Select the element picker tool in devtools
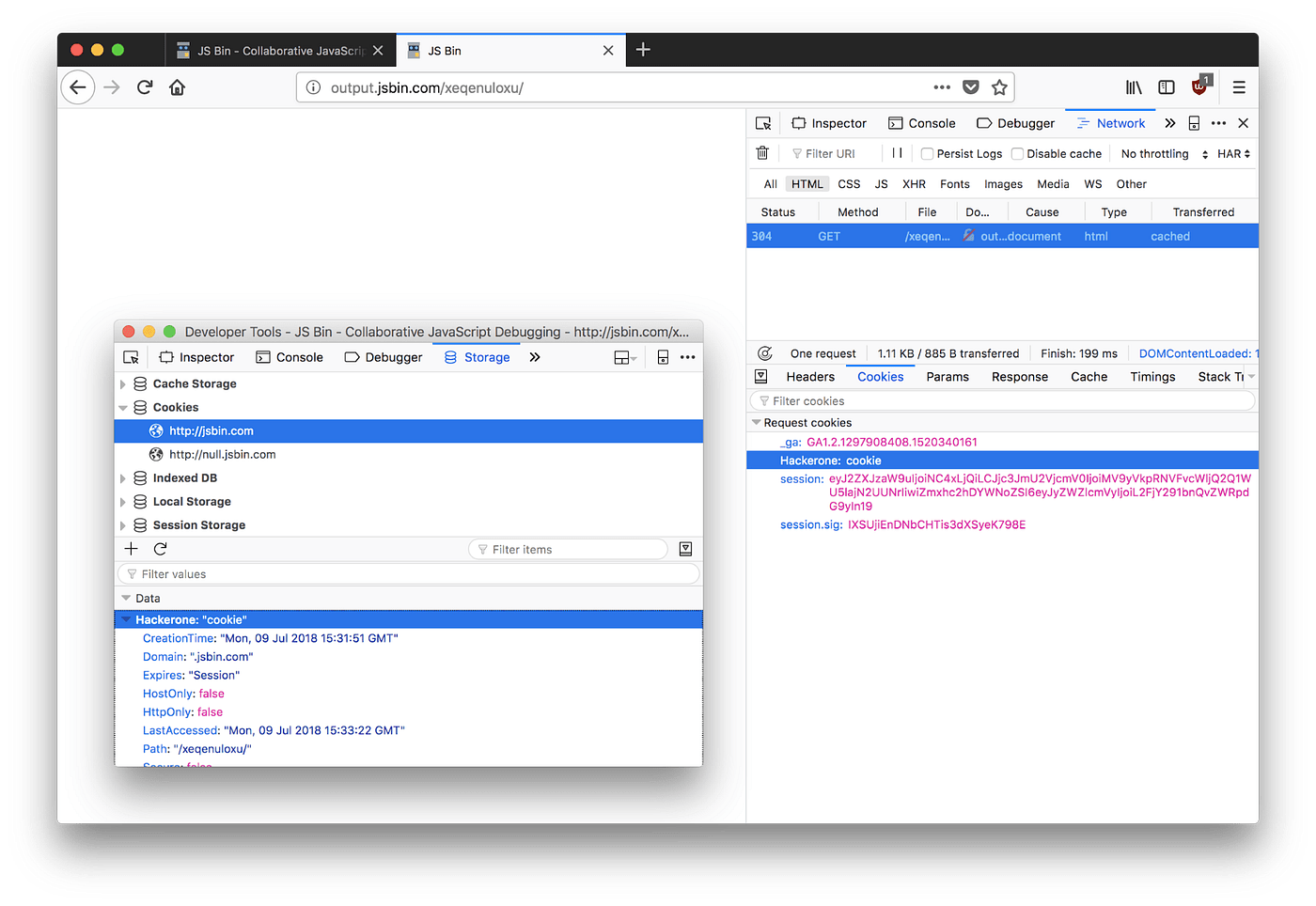Viewport: 1316px width, 906px height. pyautogui.click(x=763, y=122)
